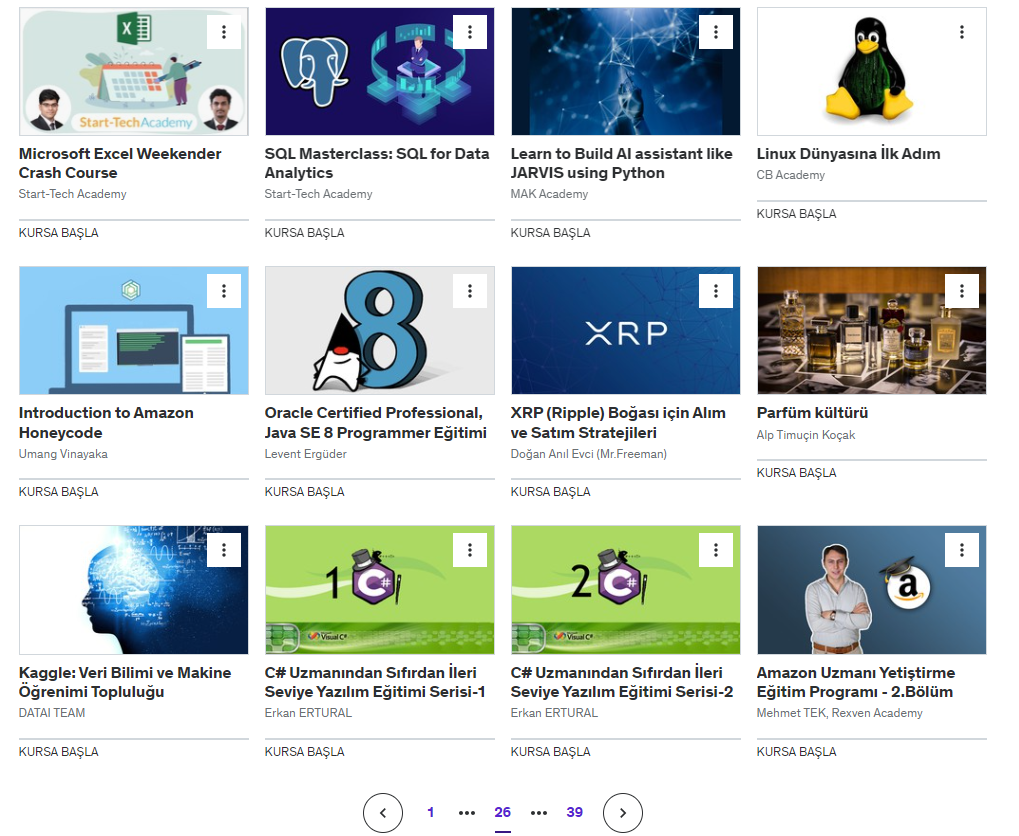Screen dimensions: 1019x836
Task: Click instructor name DATAI TEAM
Action: click(x=52, y=713)
